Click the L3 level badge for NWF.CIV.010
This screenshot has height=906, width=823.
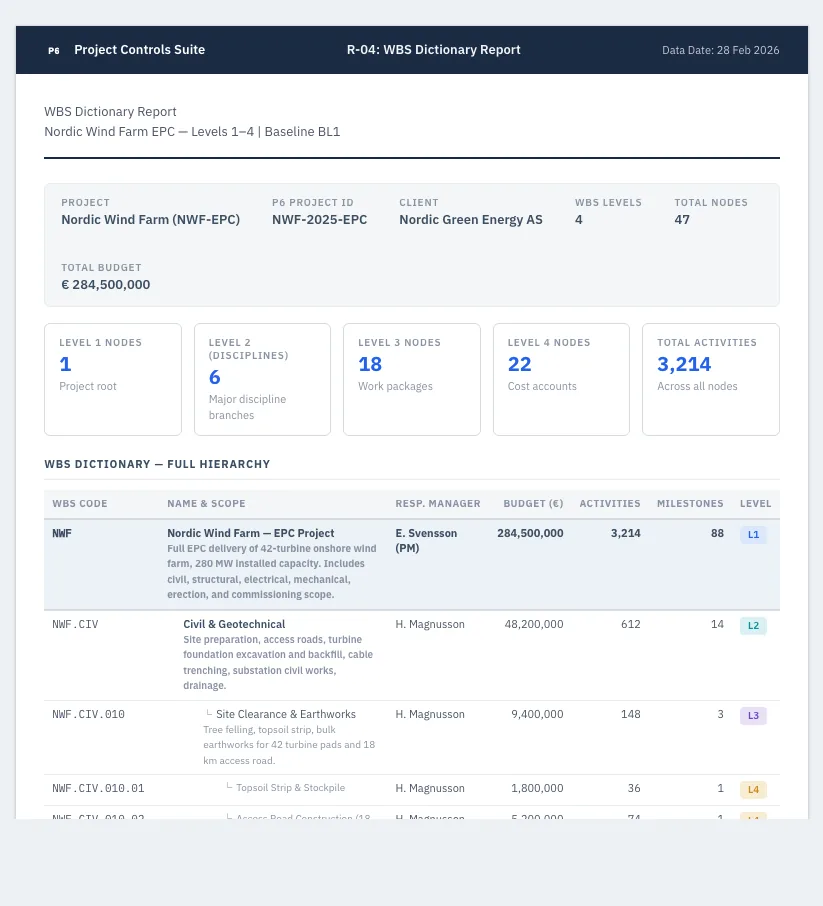(x=753, y=715)
